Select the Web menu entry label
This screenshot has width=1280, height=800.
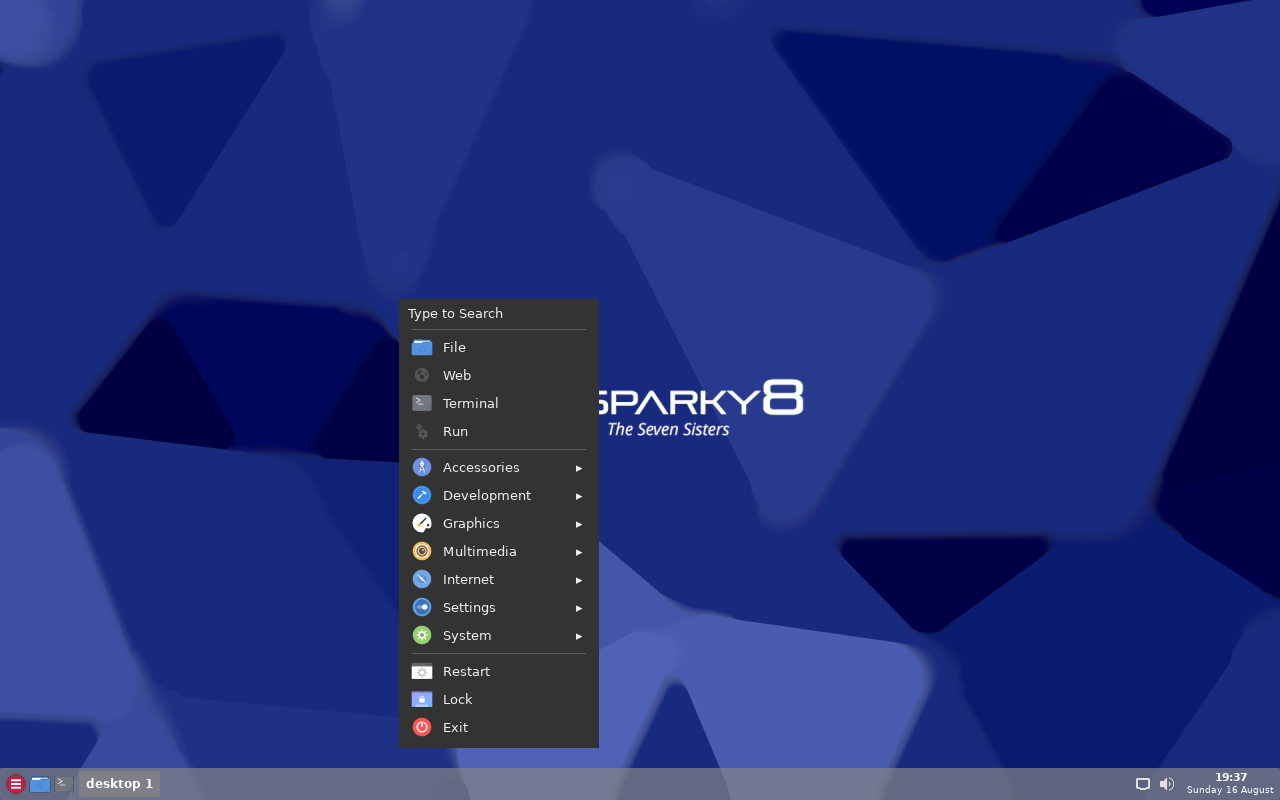(x=457, y=375)
